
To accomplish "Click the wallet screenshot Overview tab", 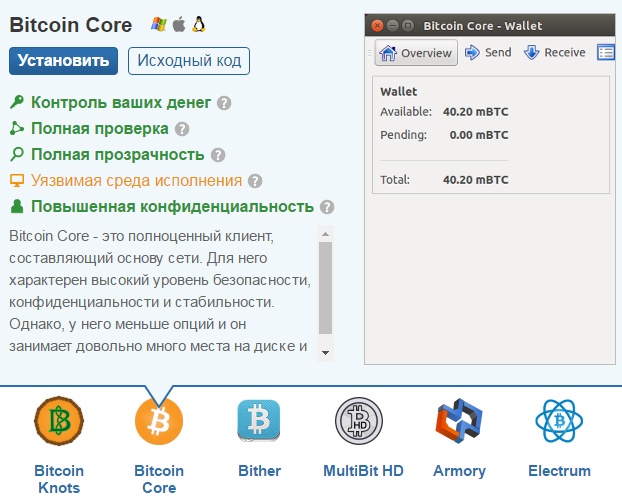I will click(x=416, y=52).
